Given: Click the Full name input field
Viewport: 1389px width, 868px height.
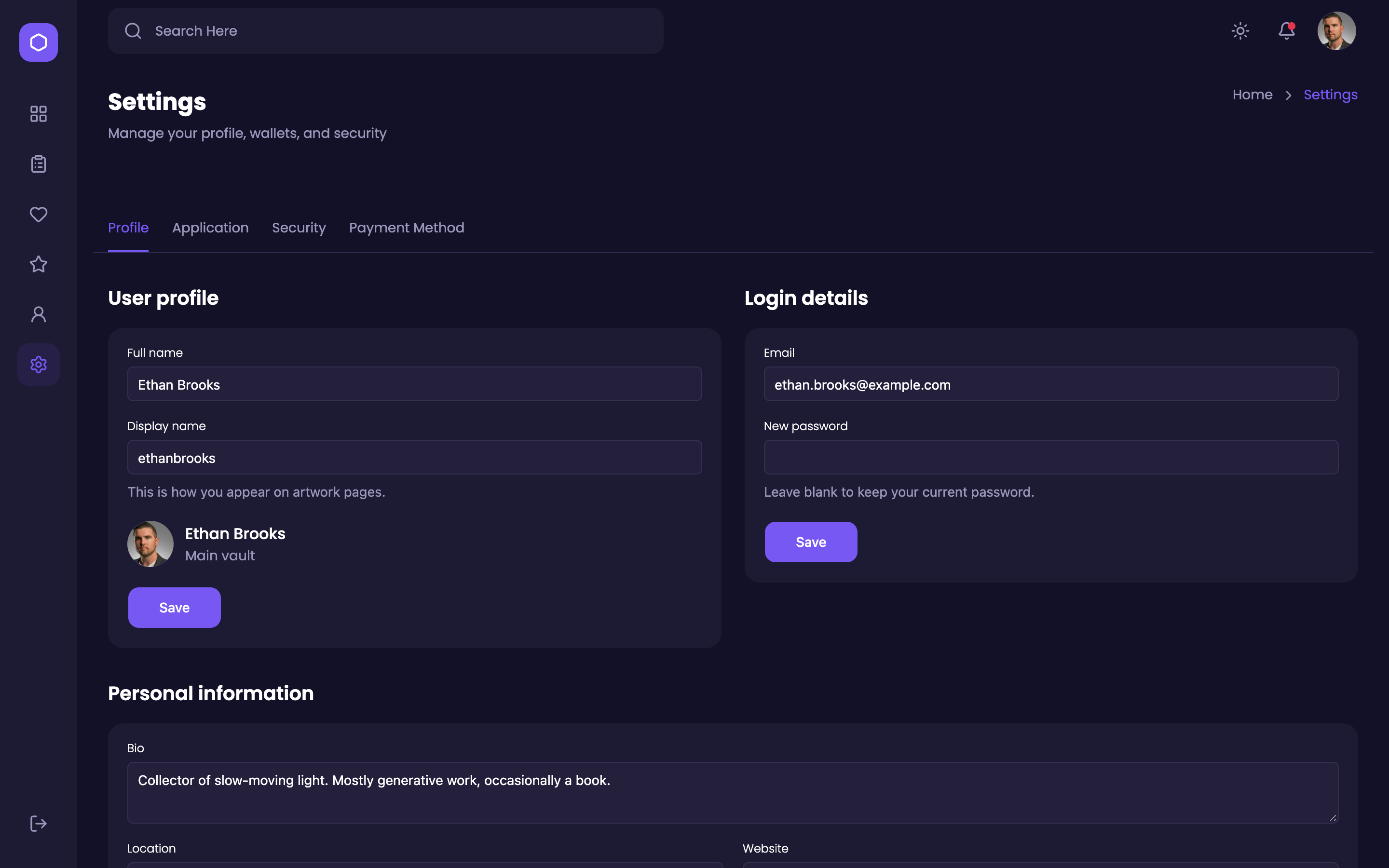Looking at the screenshot, I should click(x=414, y=384).
